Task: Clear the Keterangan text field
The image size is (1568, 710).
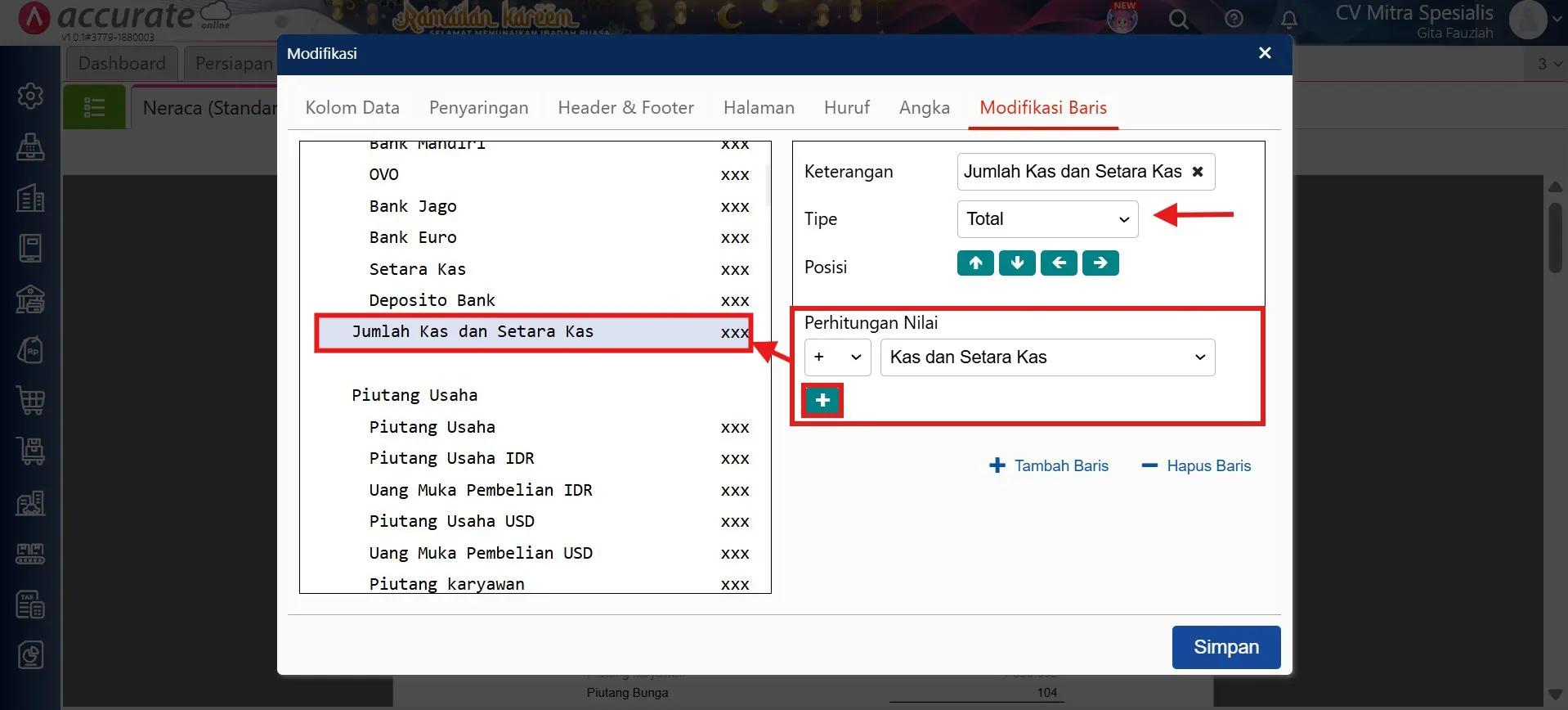Action: pyautogui.click(x=1198, y=172)
